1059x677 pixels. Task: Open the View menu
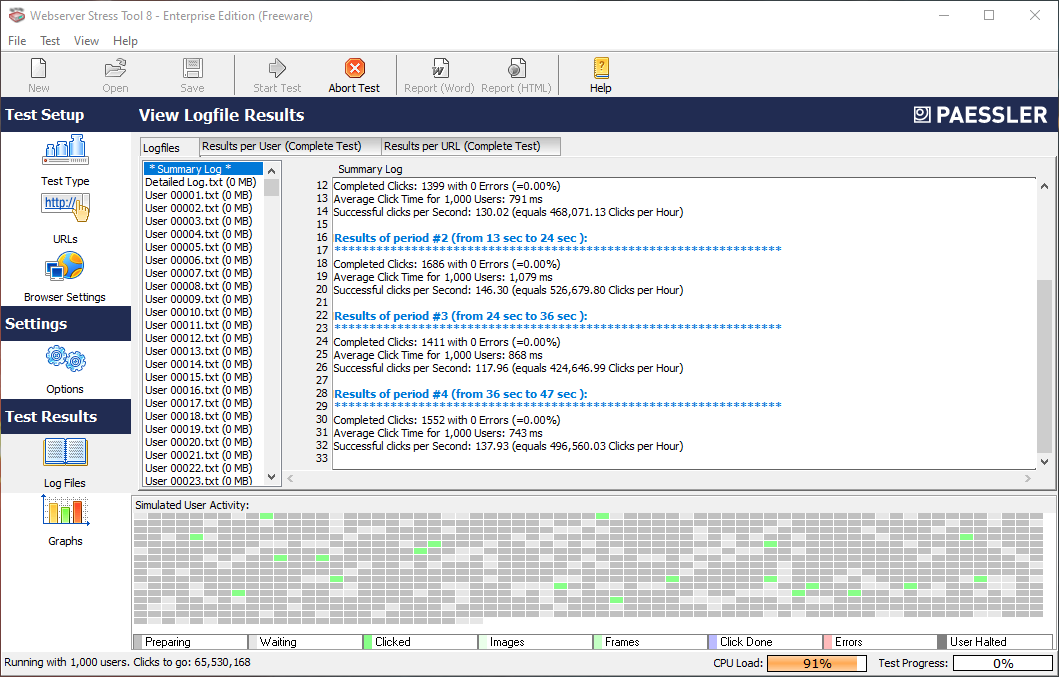[86, 41]
